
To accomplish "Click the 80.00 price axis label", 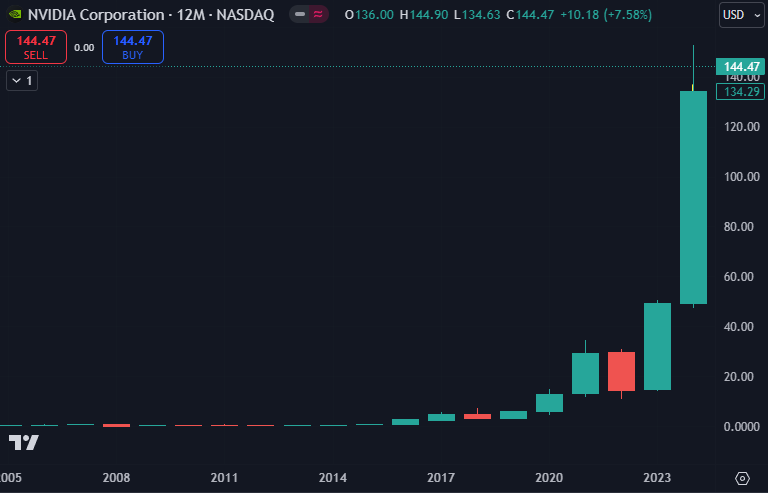I will tap(739, 227).
